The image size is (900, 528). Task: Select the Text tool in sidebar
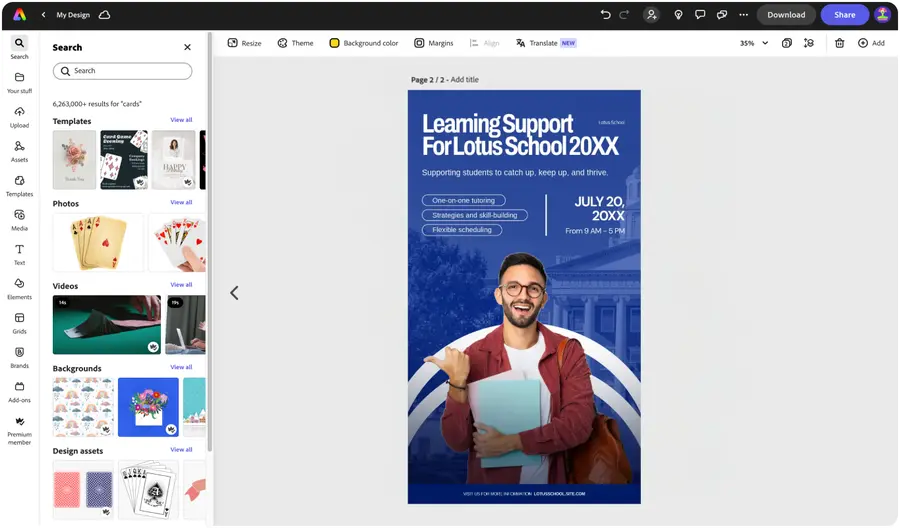19,254
